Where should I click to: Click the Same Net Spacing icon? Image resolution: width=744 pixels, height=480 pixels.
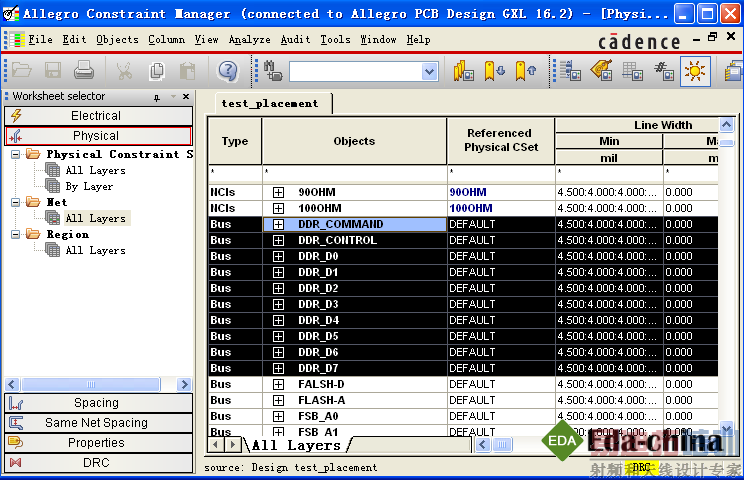[16, 423]
